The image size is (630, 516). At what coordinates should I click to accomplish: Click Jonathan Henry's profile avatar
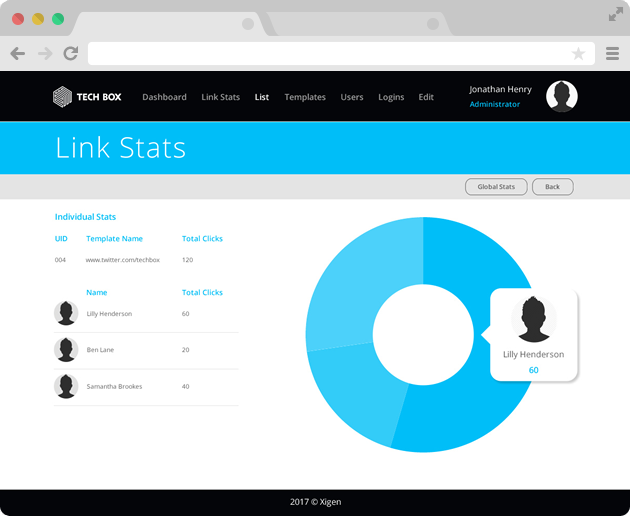[x=562, y=97]
